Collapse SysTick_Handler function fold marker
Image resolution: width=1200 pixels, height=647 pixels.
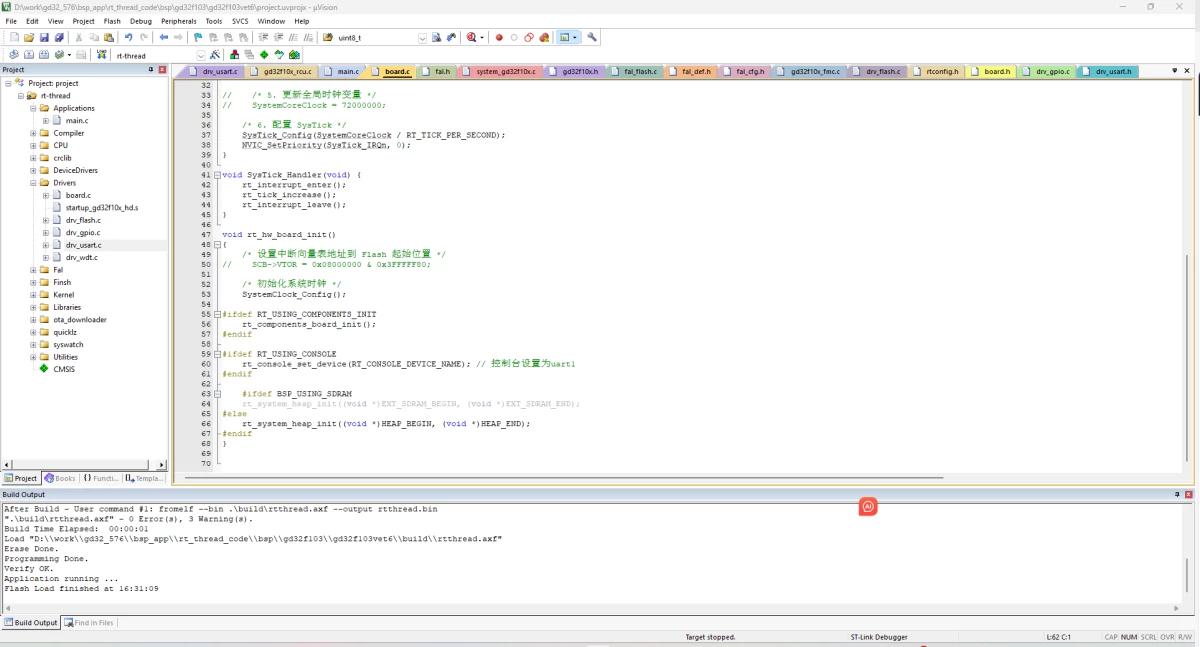click(x=216, y=174)
